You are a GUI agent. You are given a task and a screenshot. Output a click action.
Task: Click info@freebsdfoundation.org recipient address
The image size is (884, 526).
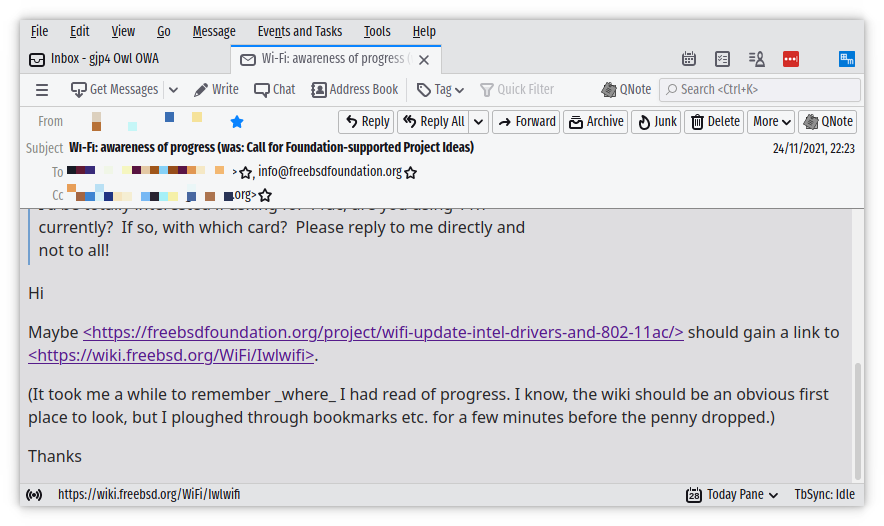point(330,171)
